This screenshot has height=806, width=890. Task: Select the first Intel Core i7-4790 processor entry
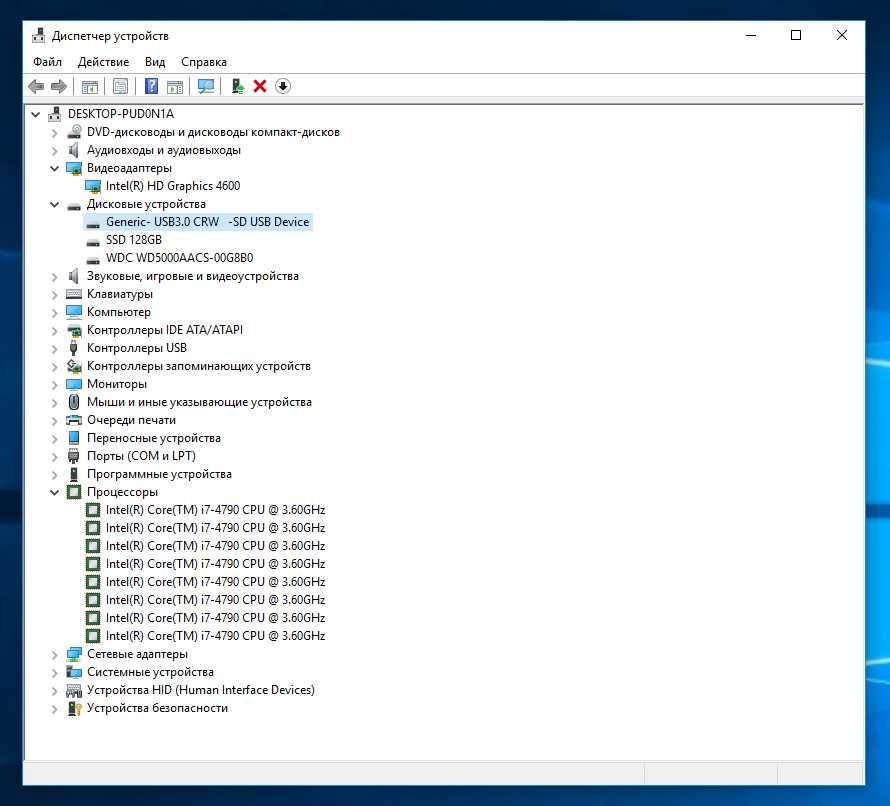(x=215, y=510)
